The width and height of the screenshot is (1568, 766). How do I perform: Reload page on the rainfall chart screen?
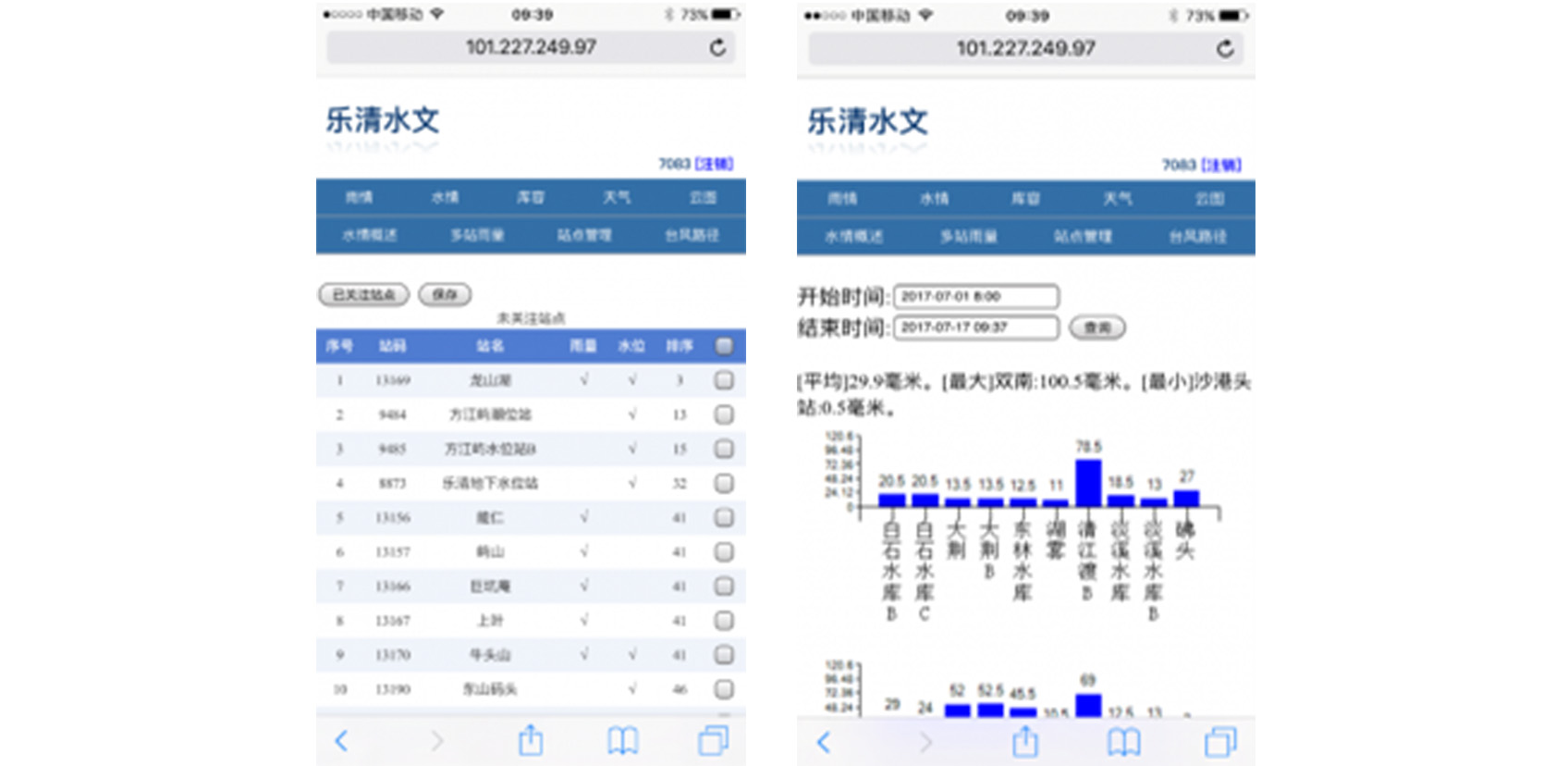click(1225, 48)
